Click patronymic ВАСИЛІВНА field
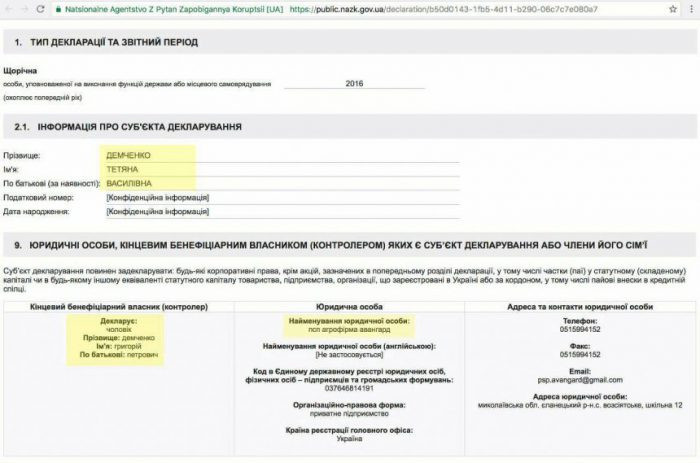The height and width of the screenshot is (463, 700). click(283, 184)
